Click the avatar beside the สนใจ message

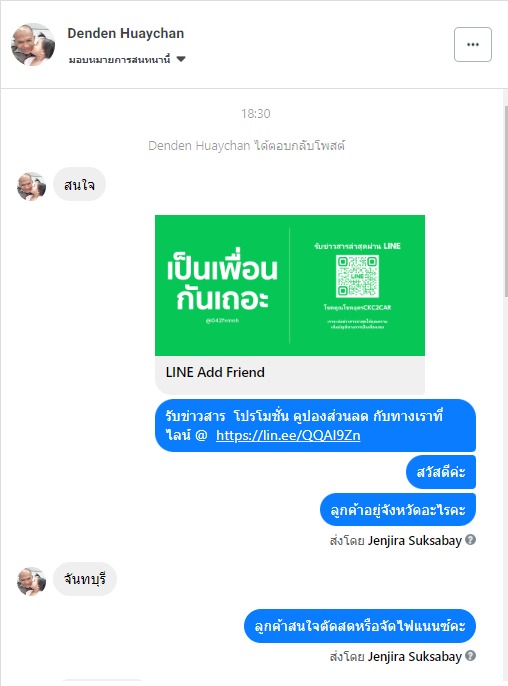(x=32, y=186)
